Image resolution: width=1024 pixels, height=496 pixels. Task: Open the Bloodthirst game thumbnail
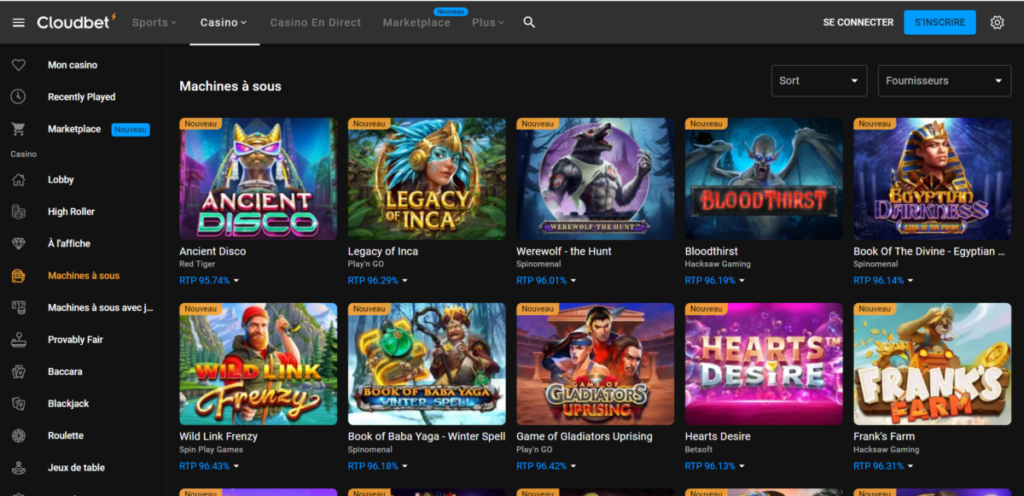(x=764, y=179)
